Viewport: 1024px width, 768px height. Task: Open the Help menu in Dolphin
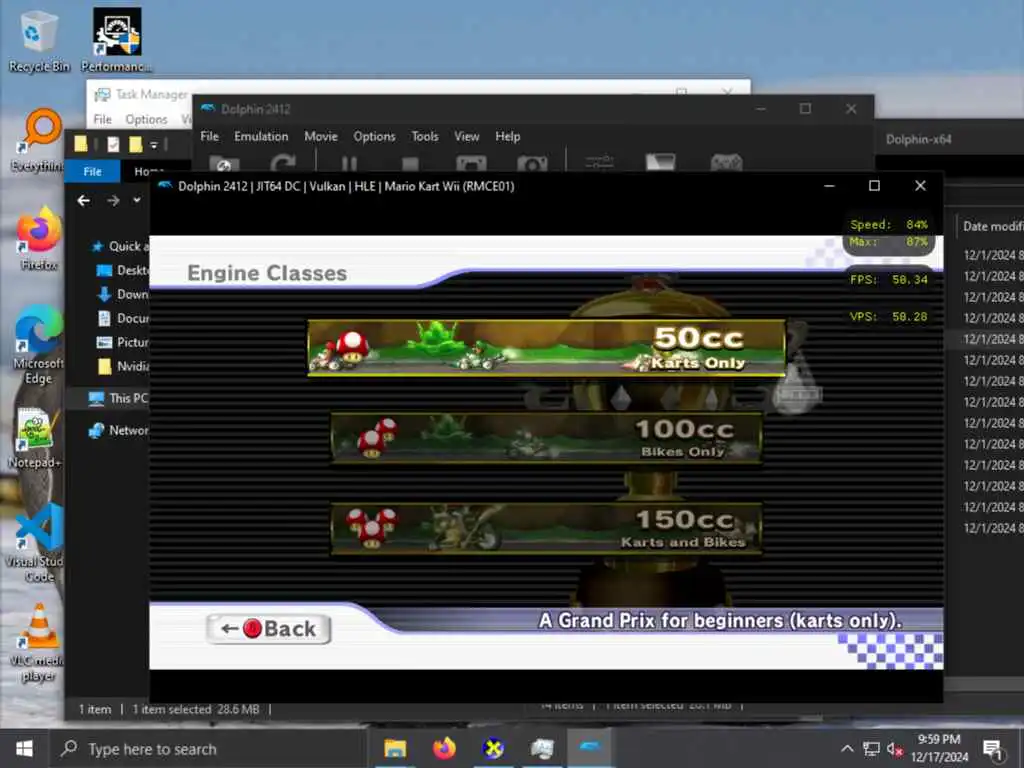click(507, 136)
